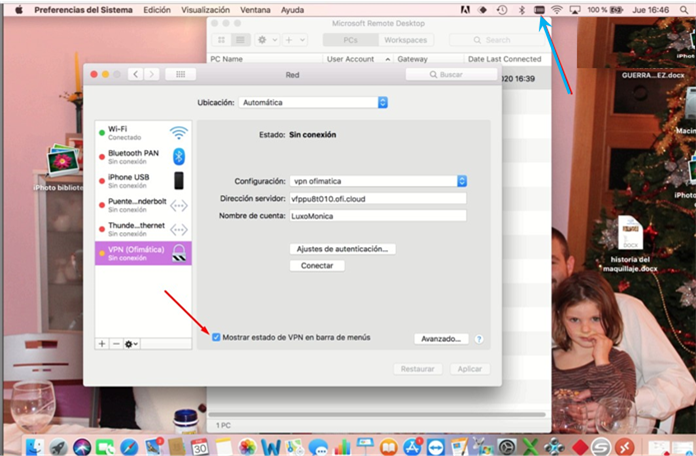
Task: Open TeamViewer from the dock
Action: 436,446
